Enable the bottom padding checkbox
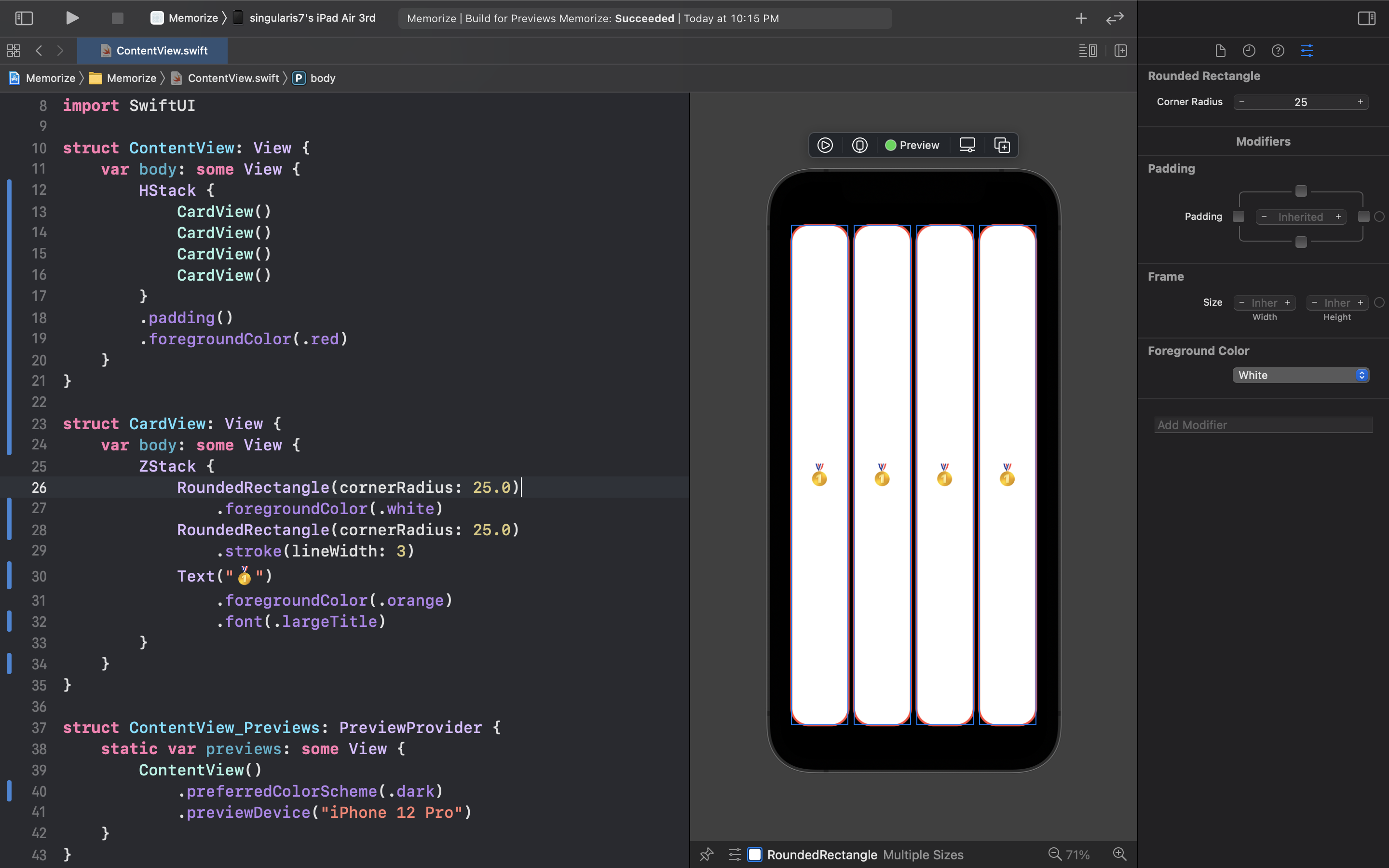 coord(1301,242)
